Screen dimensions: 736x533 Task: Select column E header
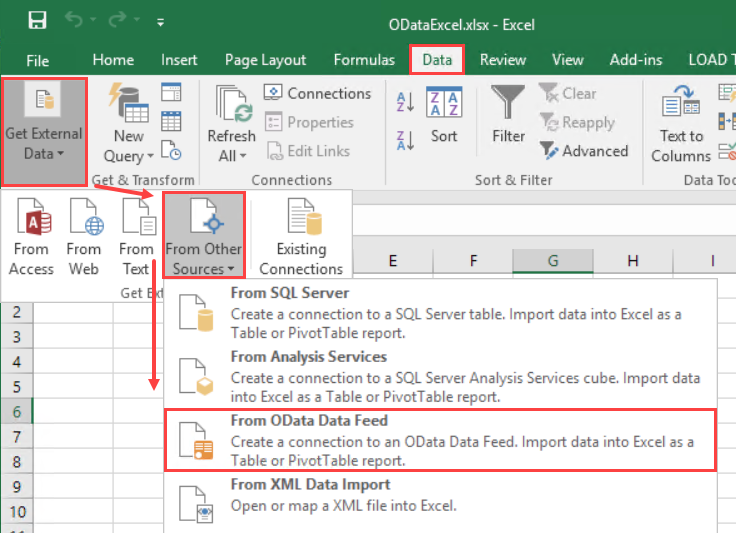[392, 260]
